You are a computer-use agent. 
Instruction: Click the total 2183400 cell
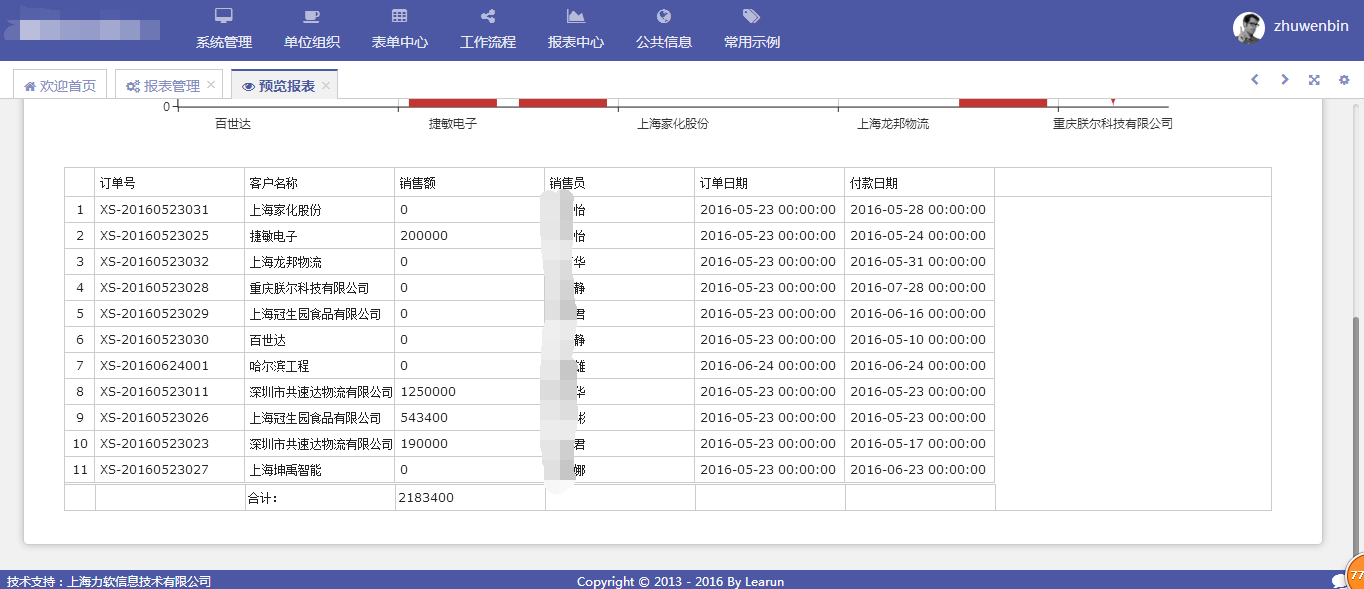coord(470,497)
